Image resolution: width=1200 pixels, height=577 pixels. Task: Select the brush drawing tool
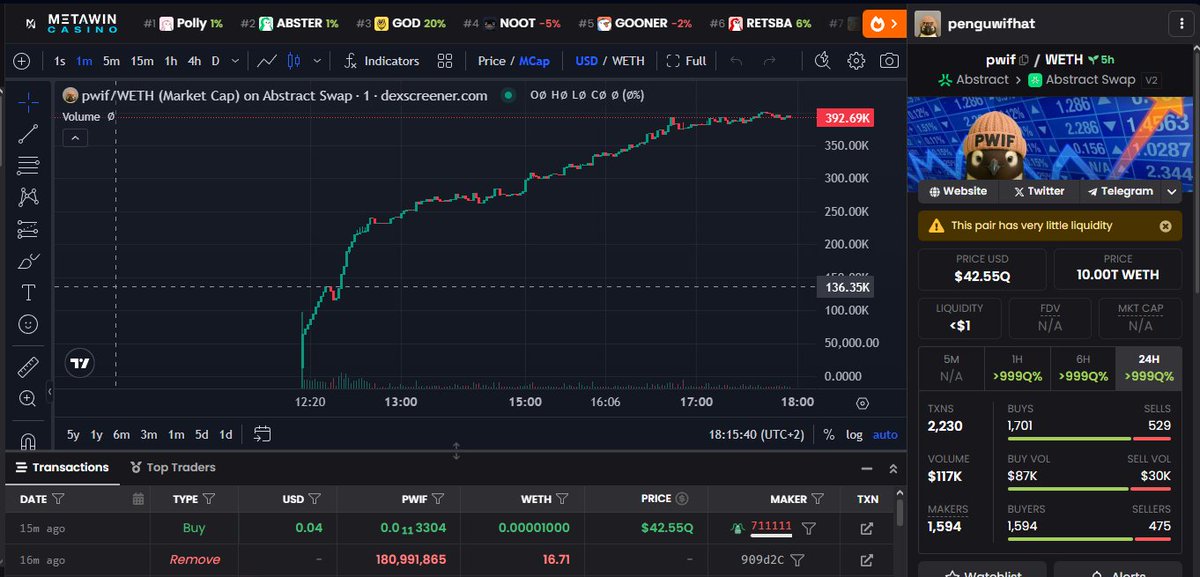pyautogui.click(x=28, y=261)
